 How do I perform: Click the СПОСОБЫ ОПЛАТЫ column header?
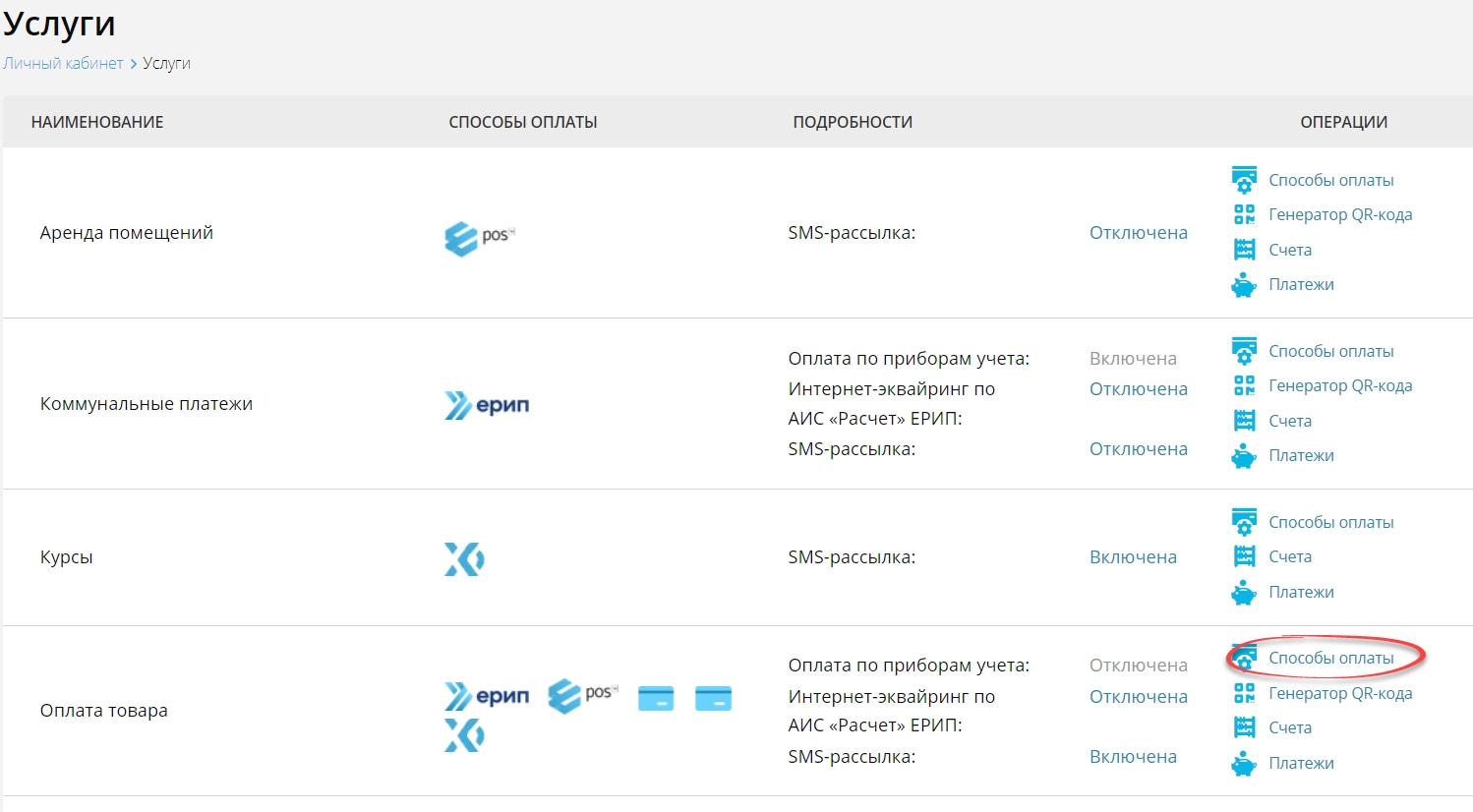point(523,122)
